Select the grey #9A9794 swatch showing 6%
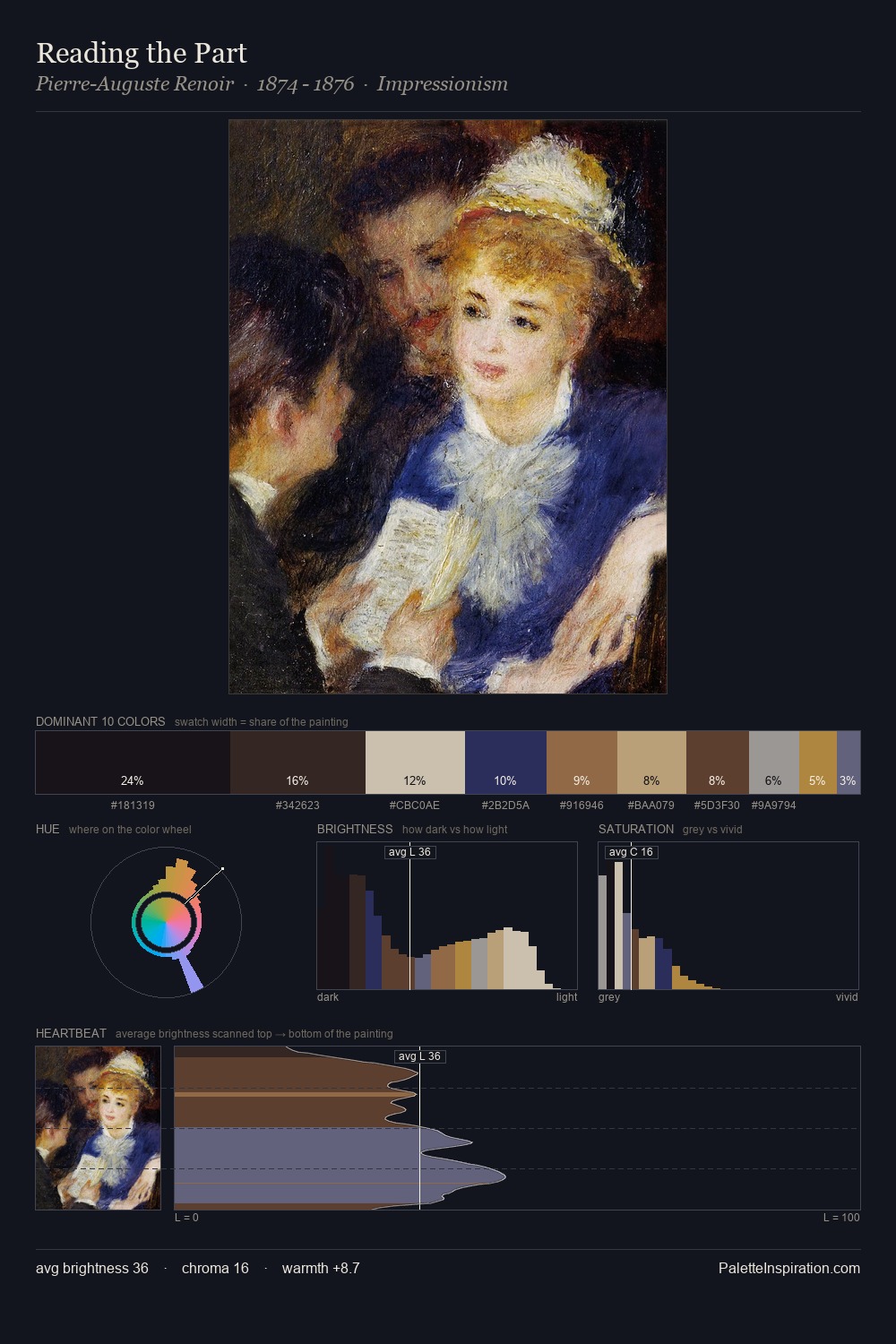 773,762
